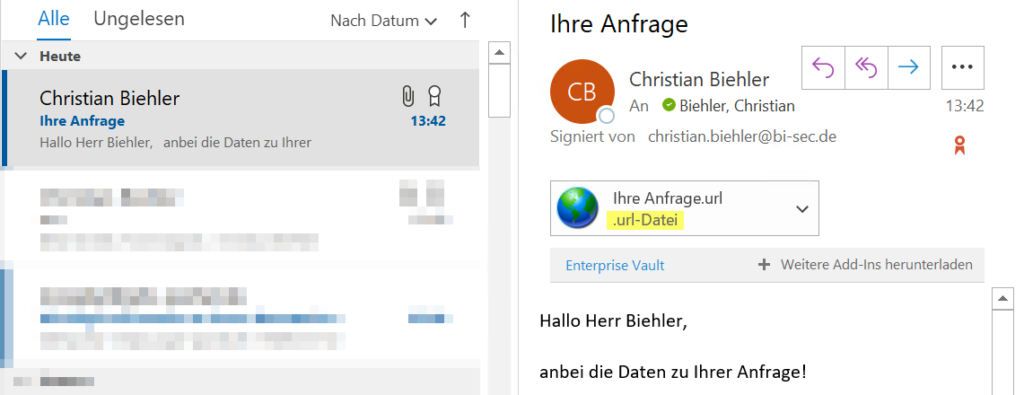Open the attachment dropdown arrow for Ihre Anfrage.url
This screenshot has height=395, width=1024.
pos(802,209)
